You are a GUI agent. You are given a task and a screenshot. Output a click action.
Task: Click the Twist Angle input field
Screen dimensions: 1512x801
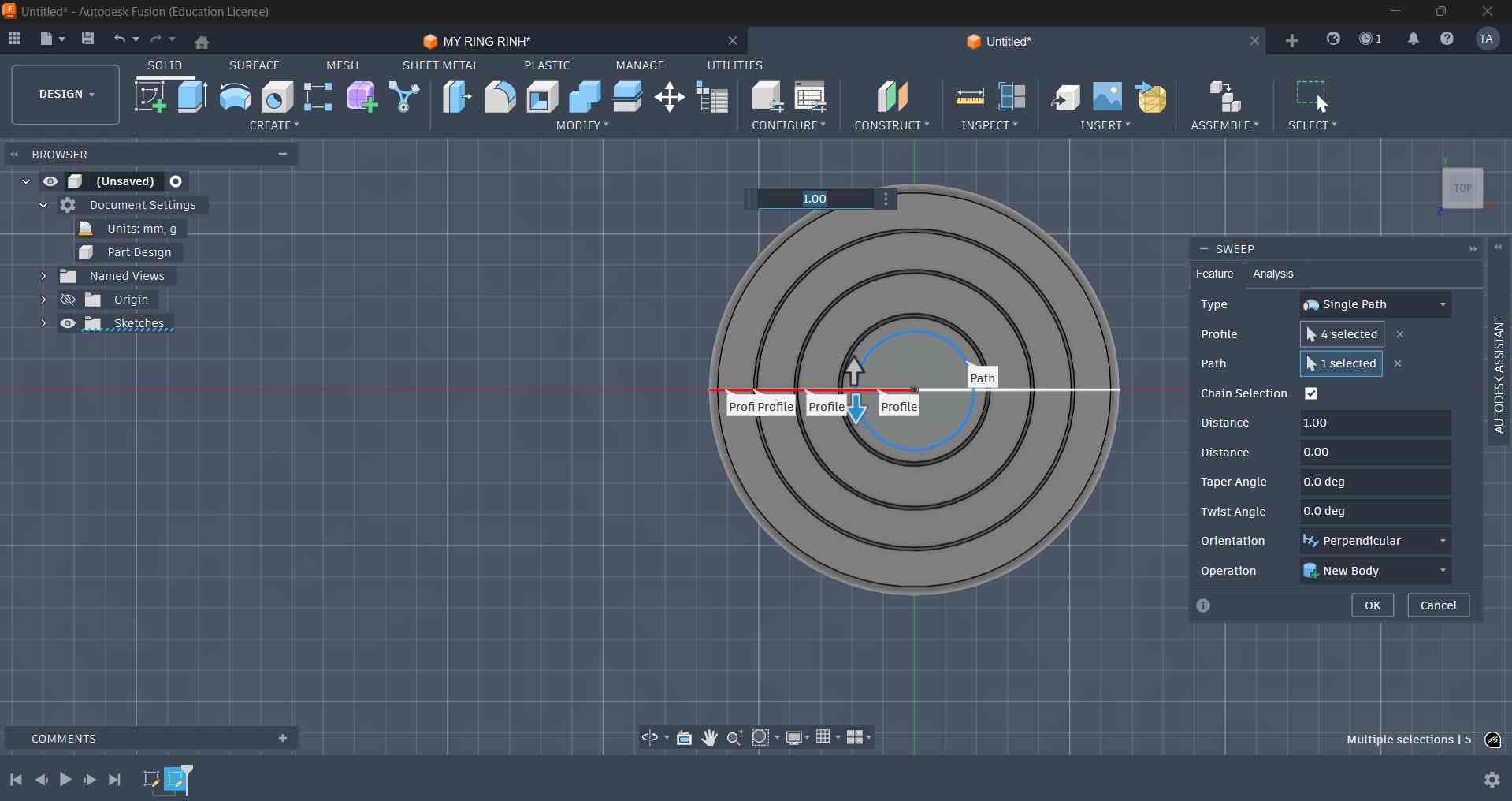pyautogui.click(x=1375, y=511)
